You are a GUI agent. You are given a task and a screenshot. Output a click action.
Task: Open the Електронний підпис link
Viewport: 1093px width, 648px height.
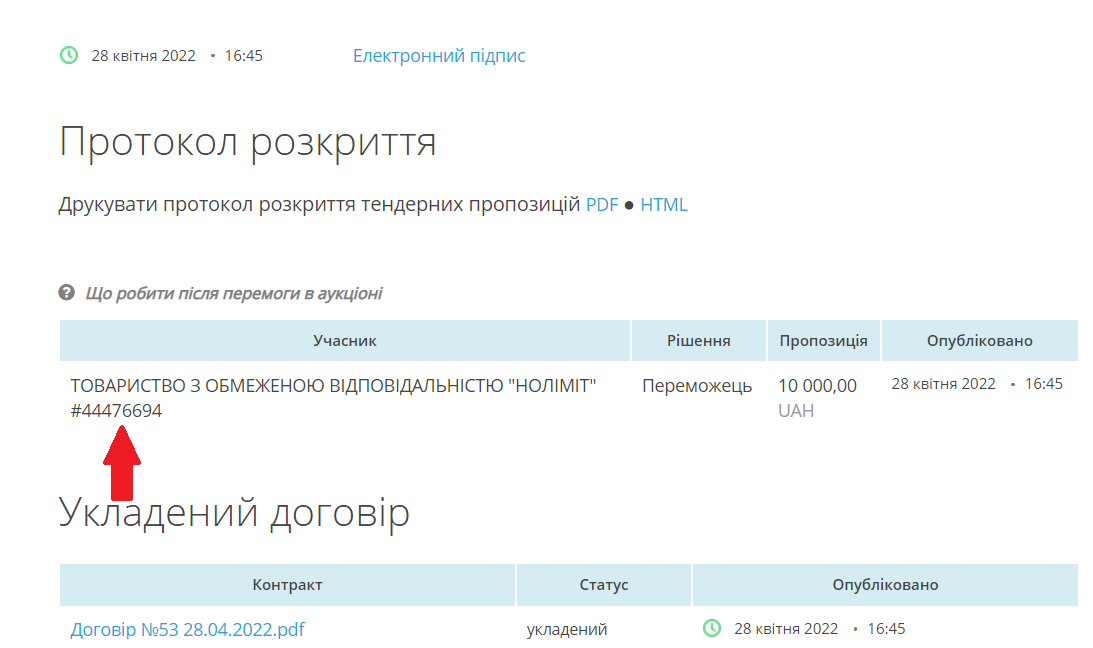point(438,56)
